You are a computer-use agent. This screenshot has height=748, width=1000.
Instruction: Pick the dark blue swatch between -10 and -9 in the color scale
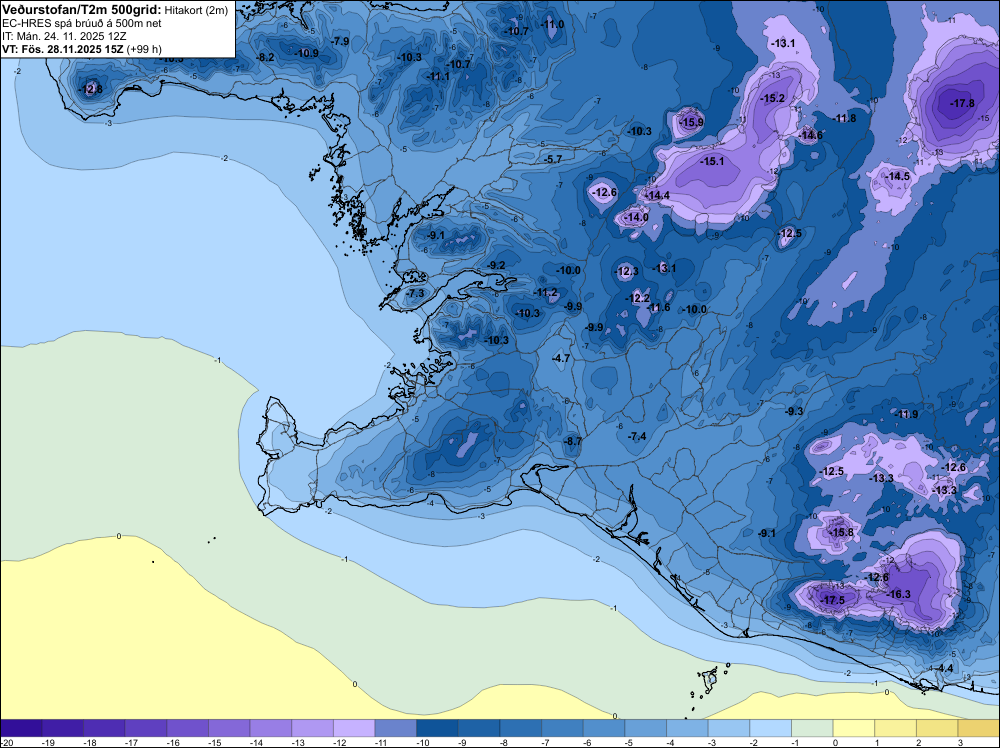[x=437, y=728]
